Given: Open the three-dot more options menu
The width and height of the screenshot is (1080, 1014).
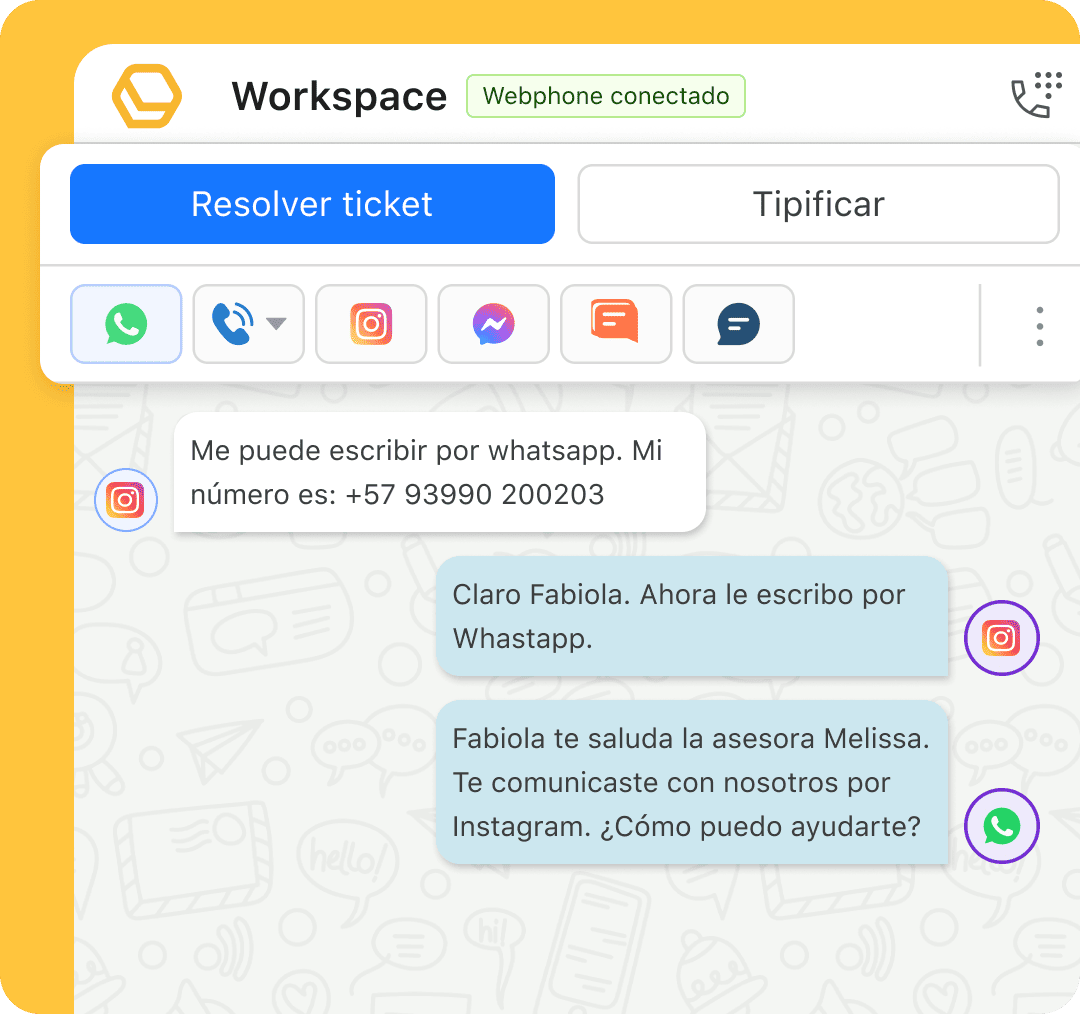Looking at the screenshot, I should click(1040, 327).
